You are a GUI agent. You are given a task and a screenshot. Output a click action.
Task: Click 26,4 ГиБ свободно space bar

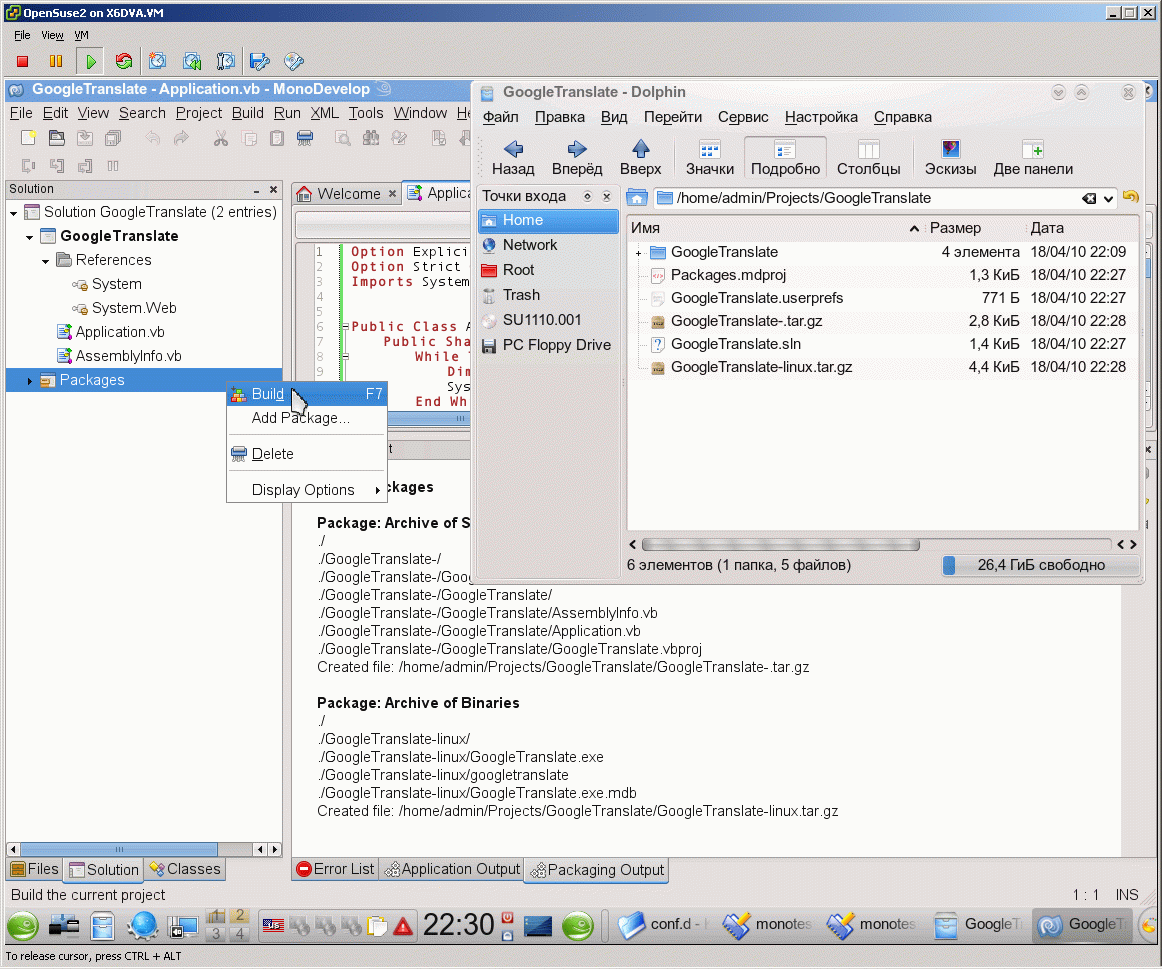[1040, 565]
